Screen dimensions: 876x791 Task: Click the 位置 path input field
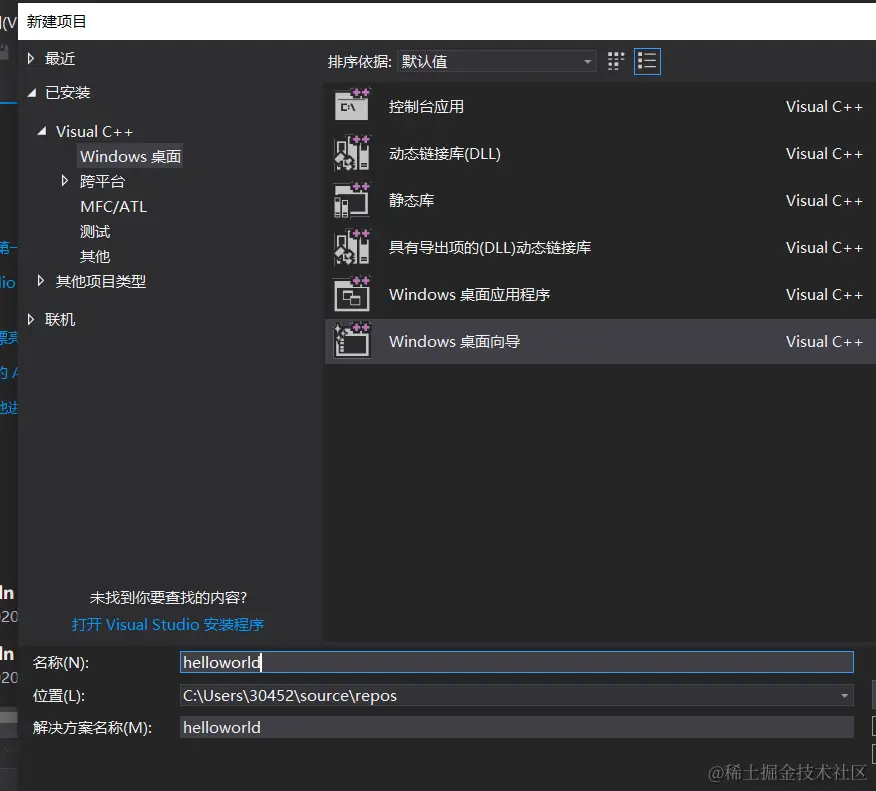[x=517, y=695]
